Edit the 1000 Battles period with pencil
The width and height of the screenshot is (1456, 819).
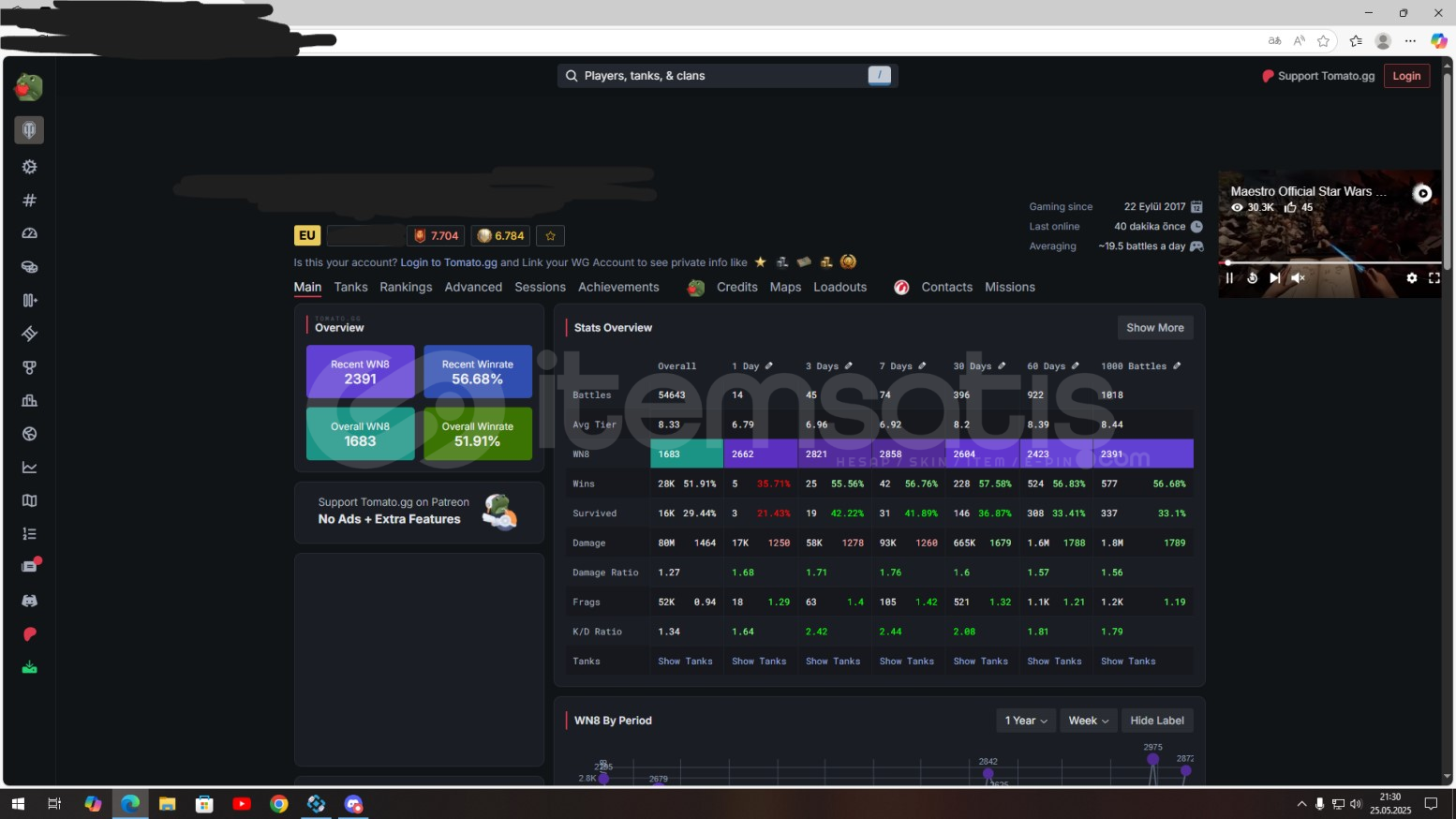coord(1177,365)
